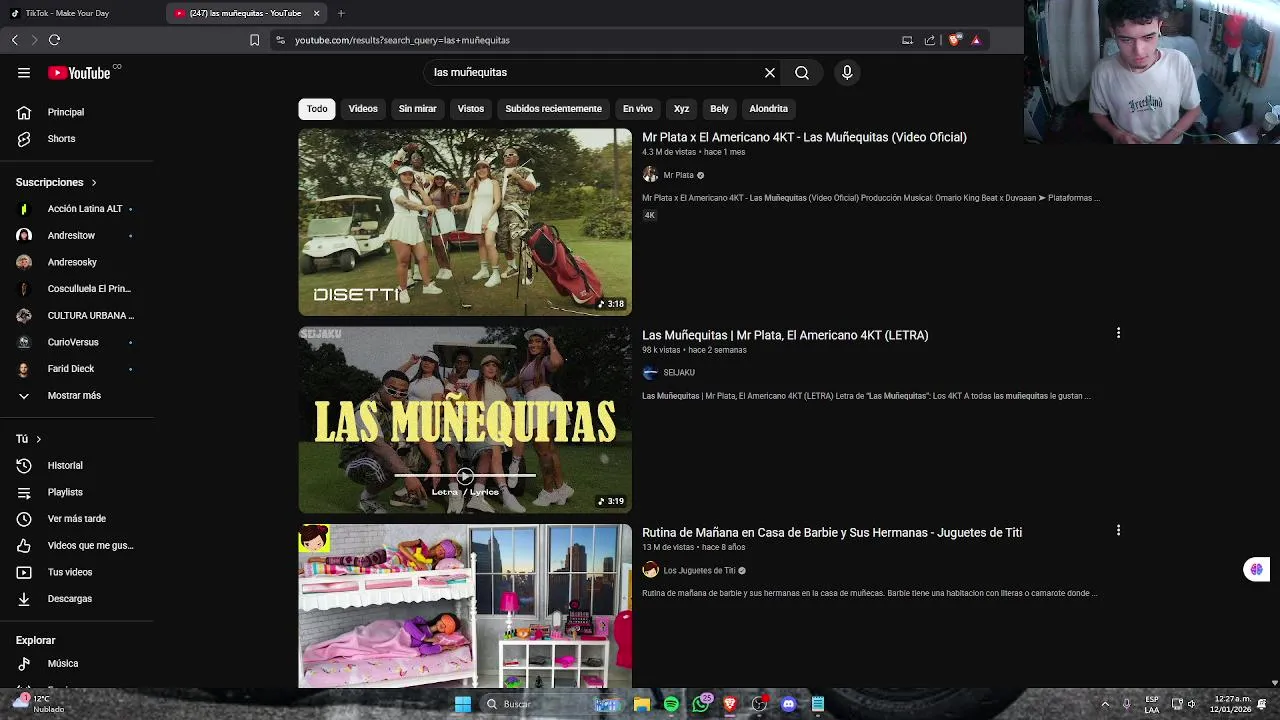Close the las muñequitas YouTube tab
Image resolution: width=1280 pixels, height=720 pixels.
tap(316, 13)
